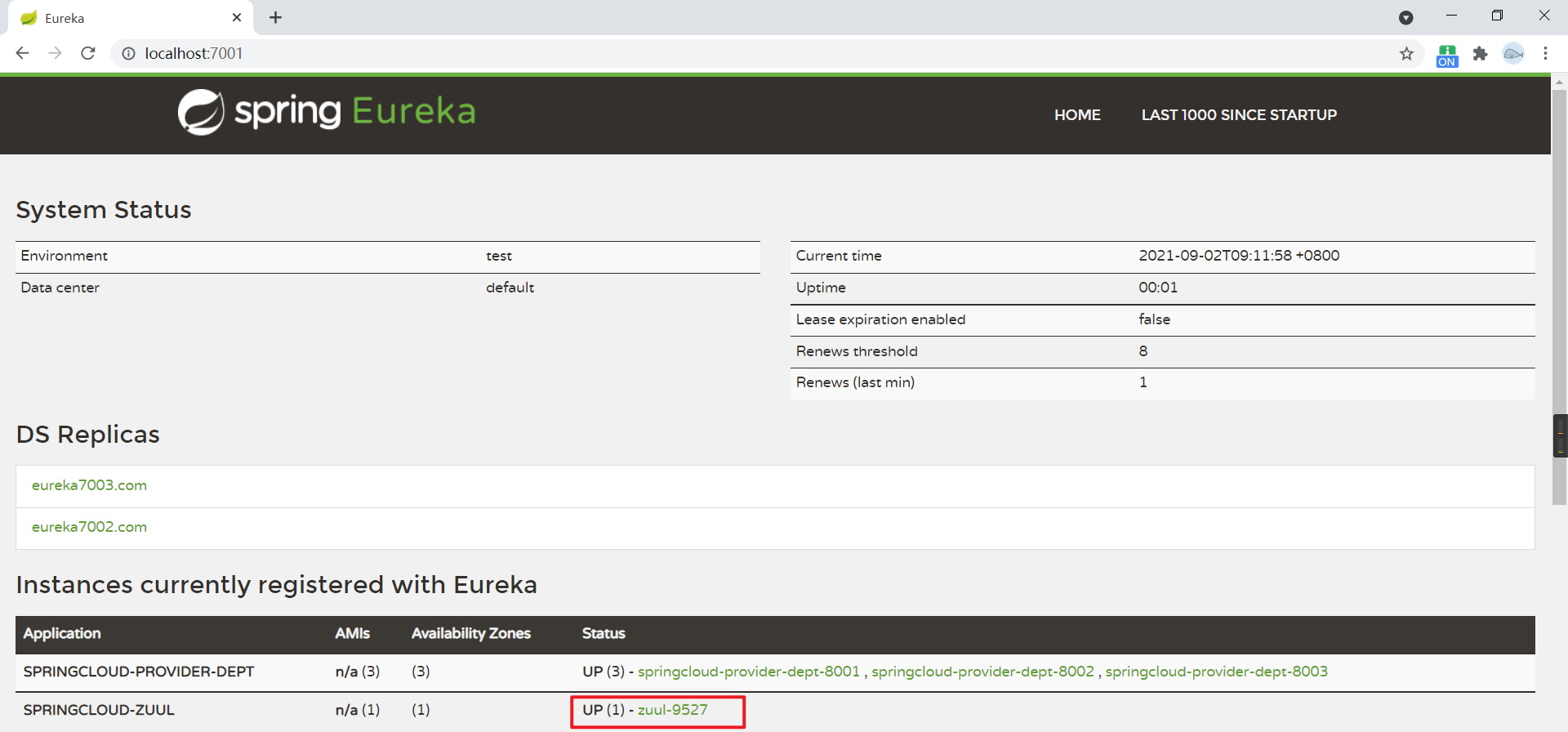Click the DS Replicas heading
Viewport: 1568px width, 732px height.
click(88, 435)
